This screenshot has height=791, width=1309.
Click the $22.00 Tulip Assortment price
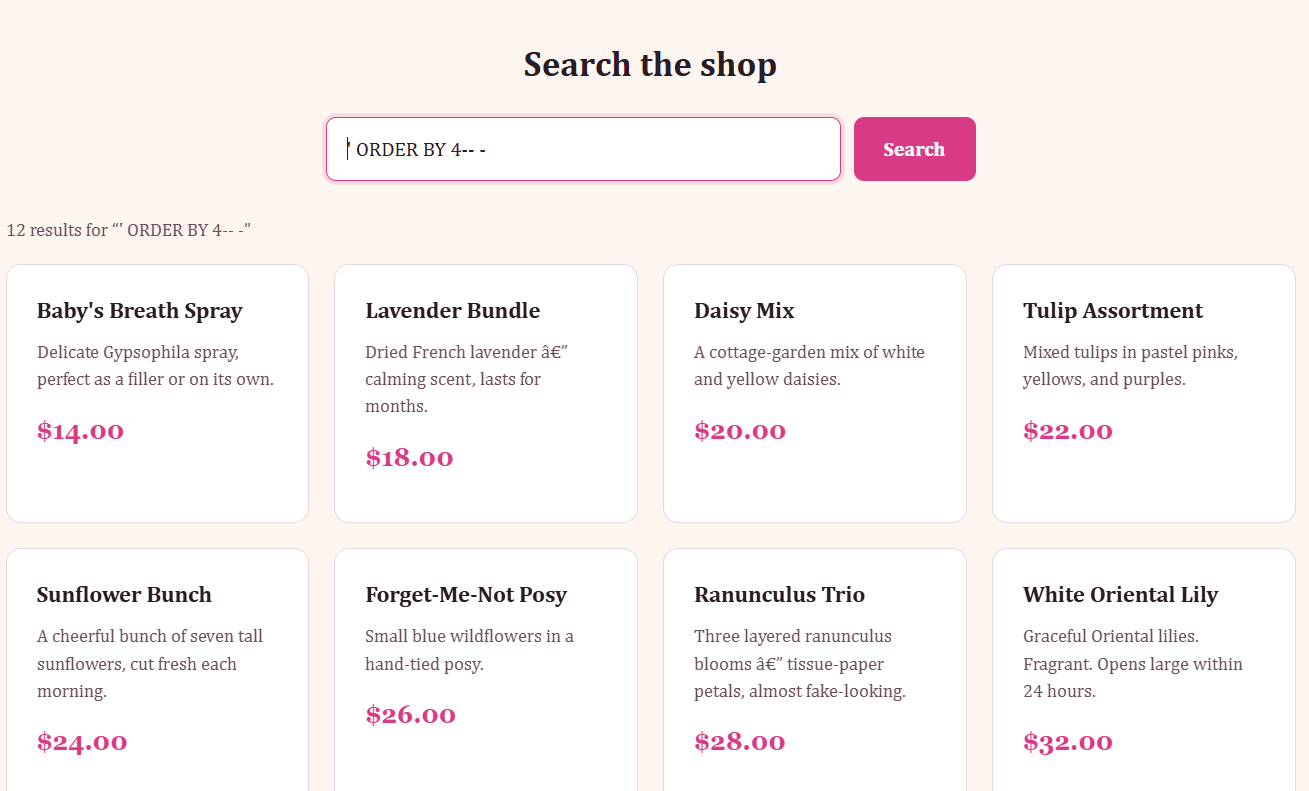pyautogui.click(x=1067, y=431)
